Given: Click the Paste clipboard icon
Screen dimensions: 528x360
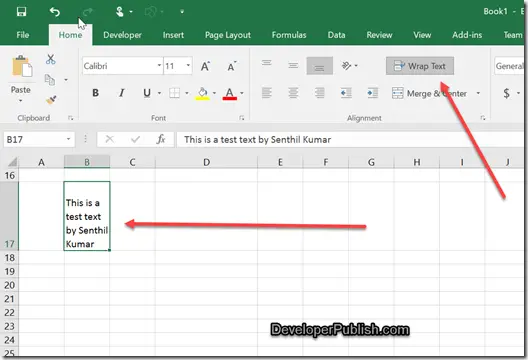Looking at the screenshot, I should pyautogui.click(x=22, y=66).
